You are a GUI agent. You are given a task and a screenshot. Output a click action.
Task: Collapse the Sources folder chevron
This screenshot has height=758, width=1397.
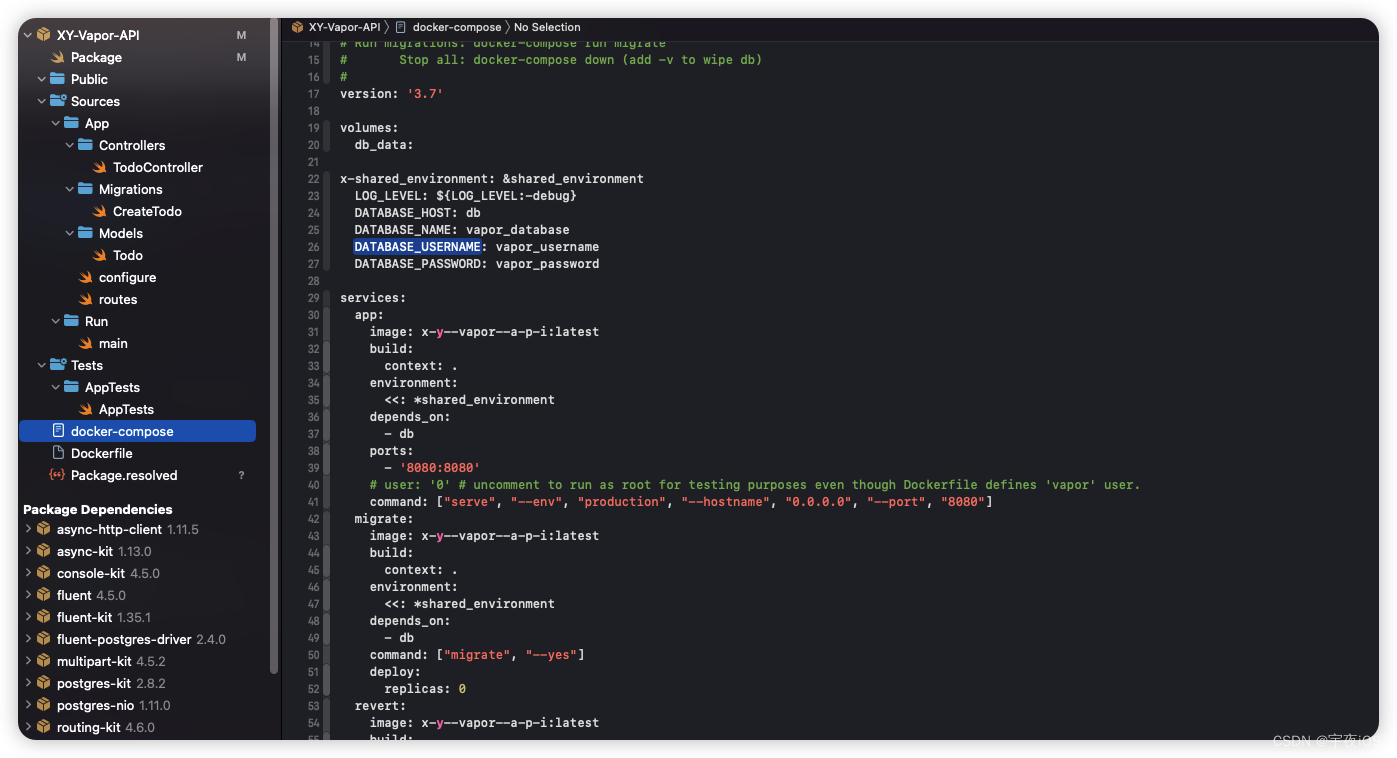pyautogui.click(x=42, y=101)
